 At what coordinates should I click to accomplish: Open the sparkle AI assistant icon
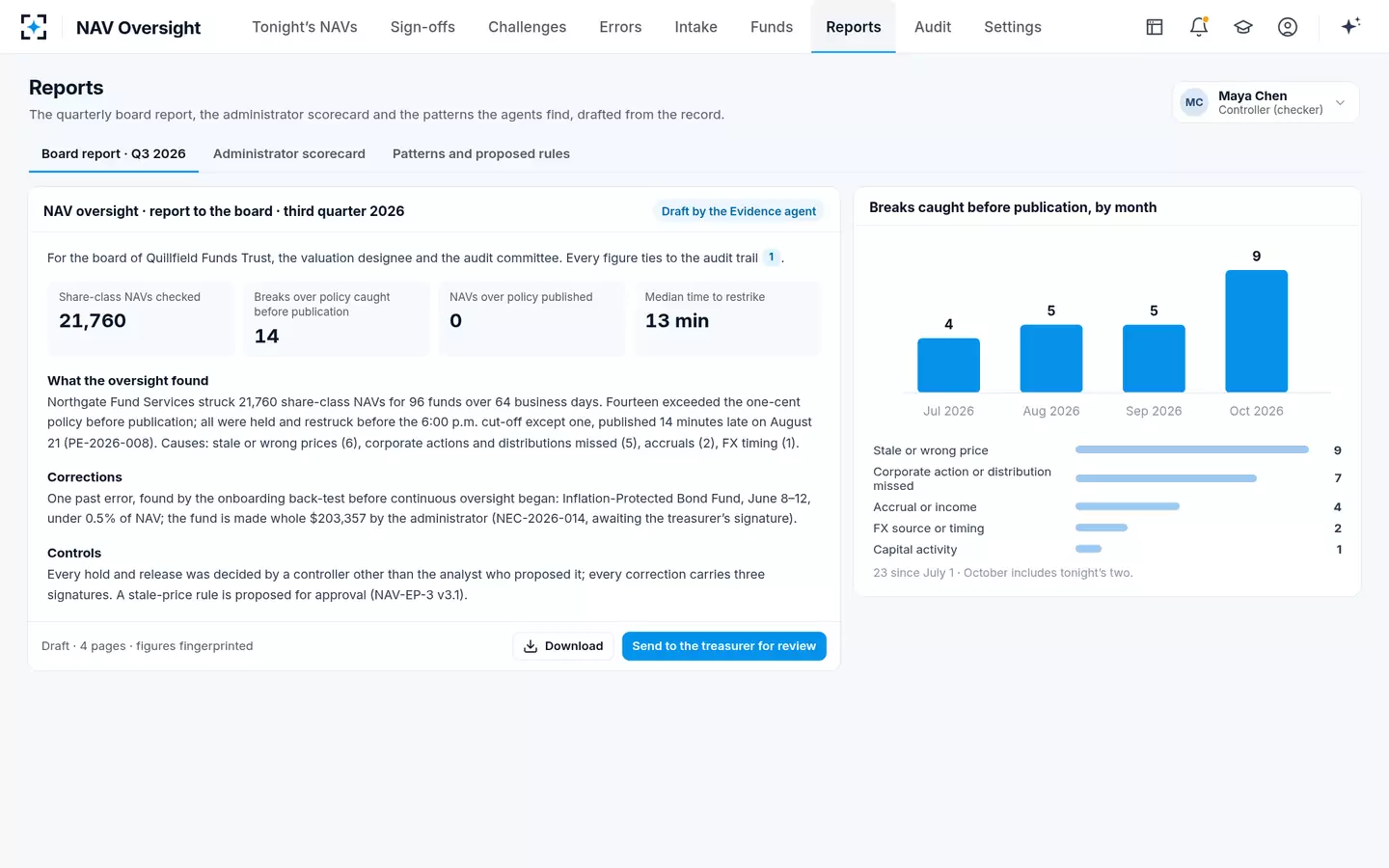[1350, 26]
